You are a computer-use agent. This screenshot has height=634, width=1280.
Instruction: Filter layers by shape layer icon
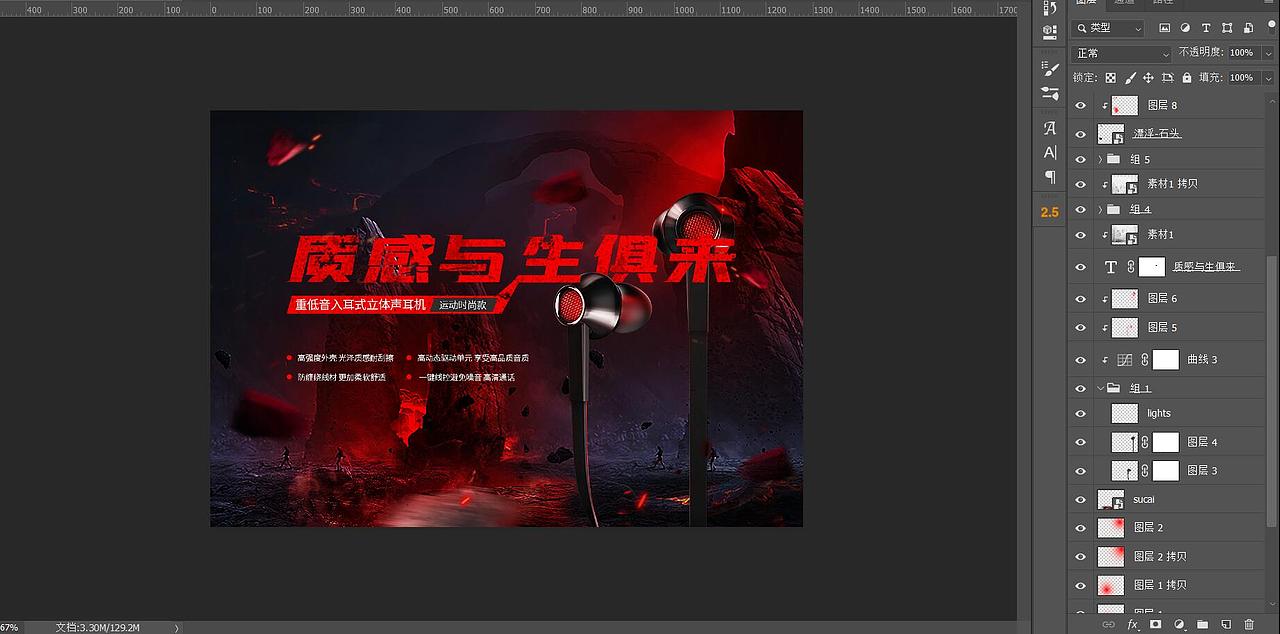(x=1226, y=28)
